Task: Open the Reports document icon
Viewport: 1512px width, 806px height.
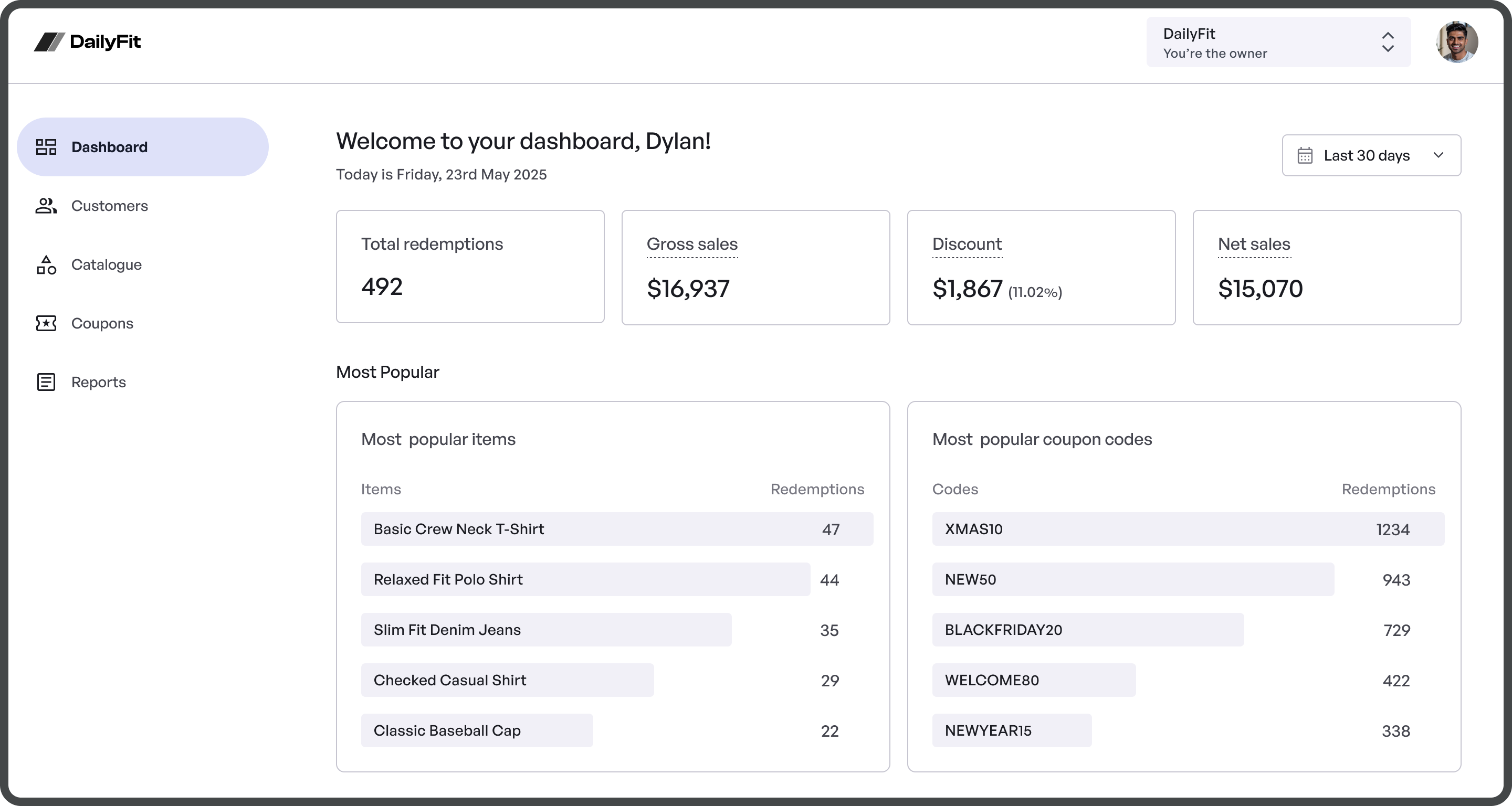Action: (x=46, y=382)
